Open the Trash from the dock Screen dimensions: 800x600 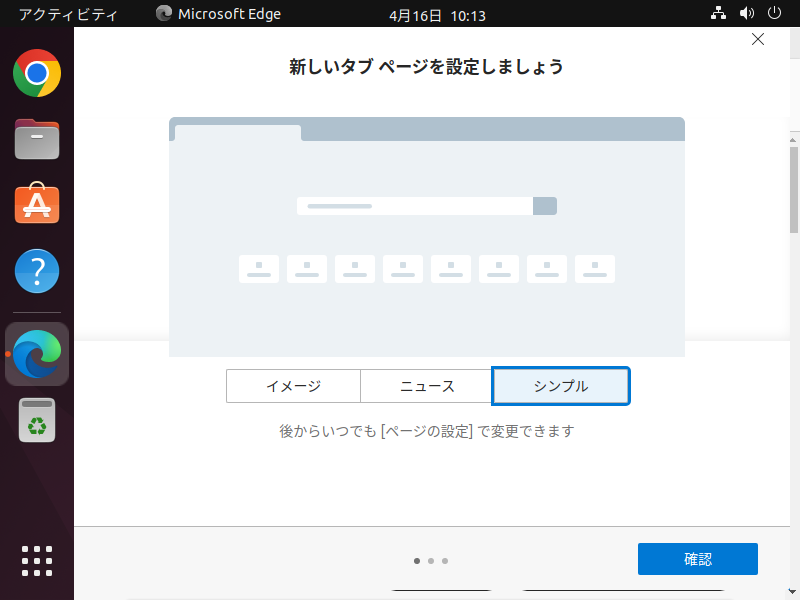[37, 420]
